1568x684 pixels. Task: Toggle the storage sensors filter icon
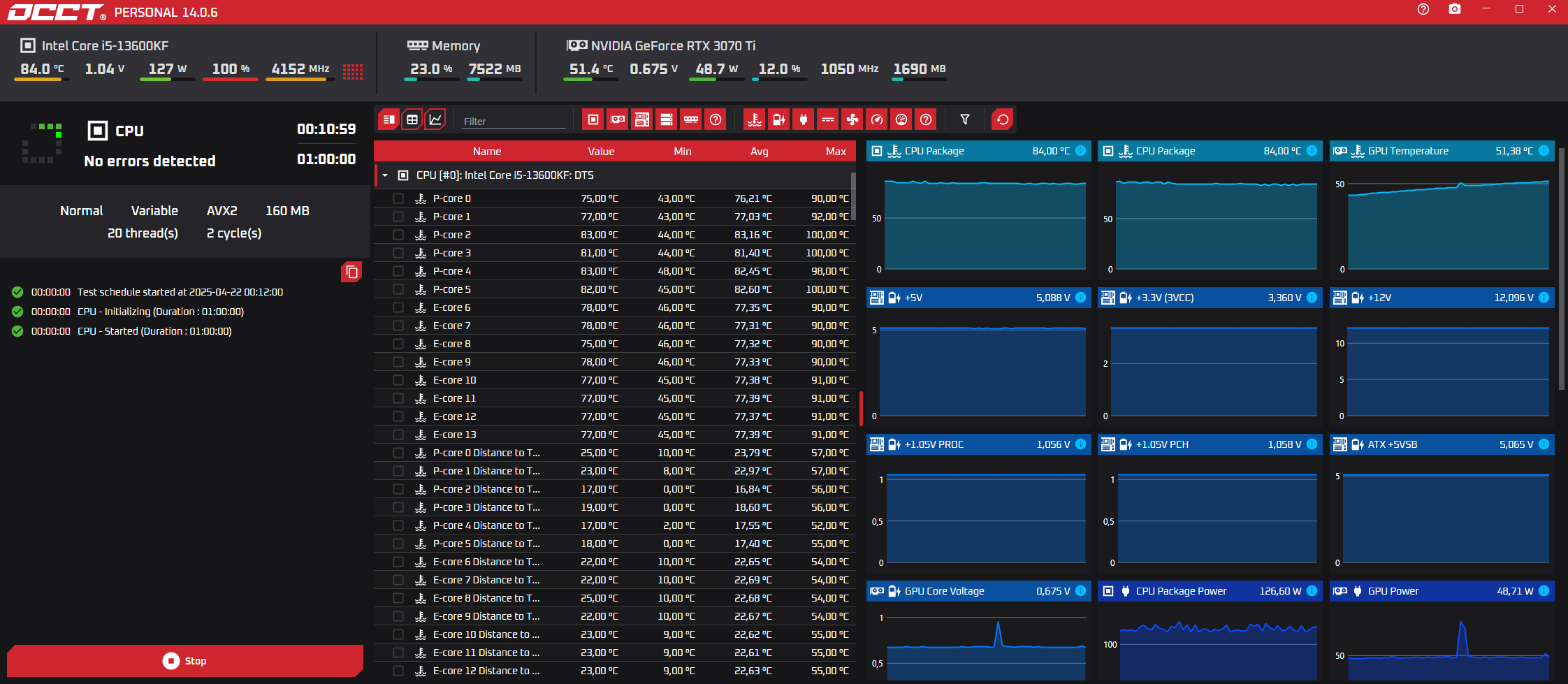pyautogui.click(x=667, y=119)
